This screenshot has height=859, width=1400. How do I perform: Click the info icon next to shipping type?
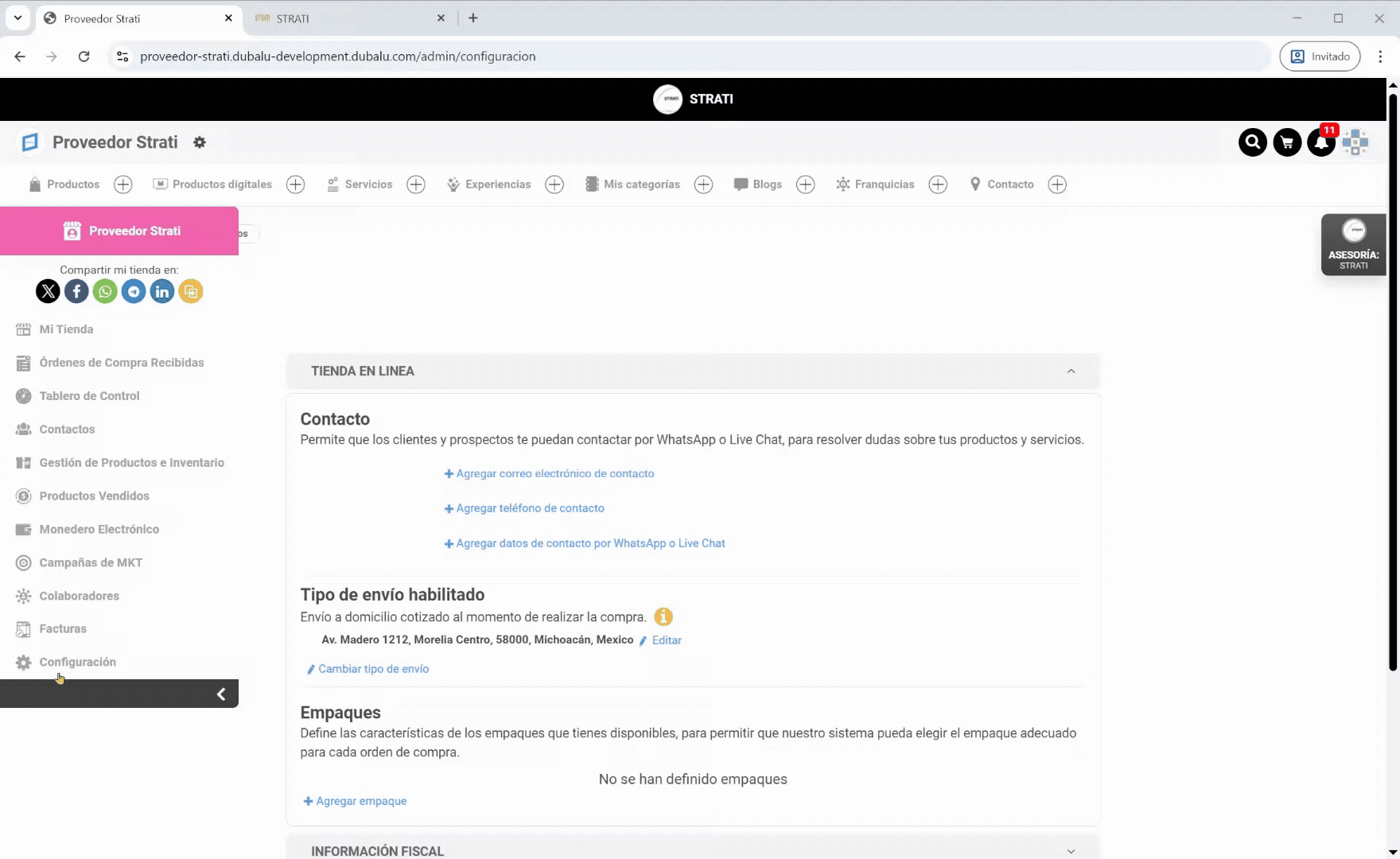point(663,616)
